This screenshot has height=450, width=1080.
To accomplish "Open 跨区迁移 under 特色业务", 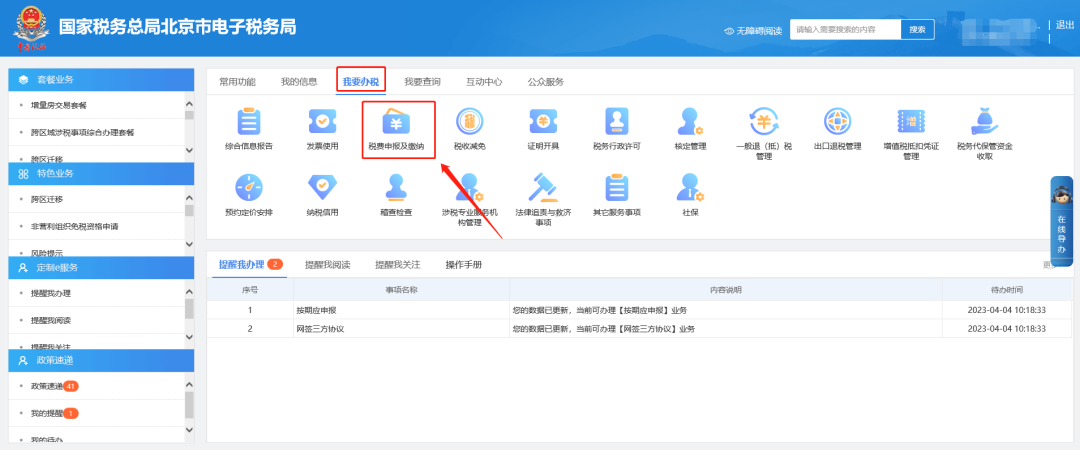I will pos(47,199).
